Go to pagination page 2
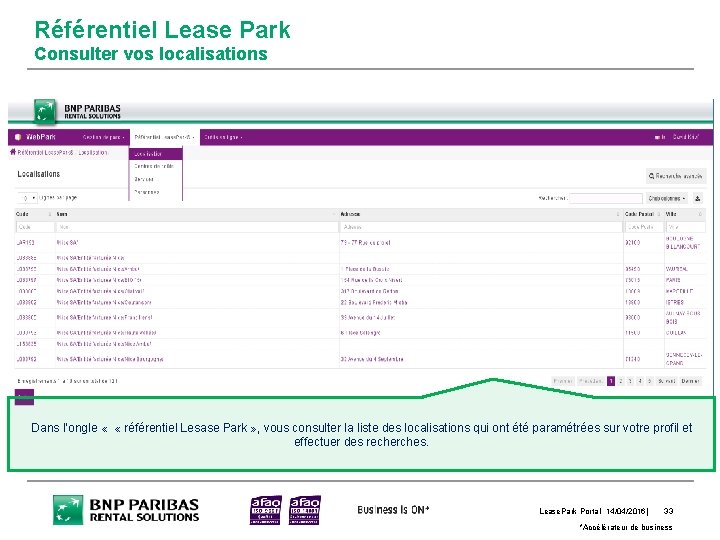This screenshot has height=540, width=720. [x=620, y=381]
